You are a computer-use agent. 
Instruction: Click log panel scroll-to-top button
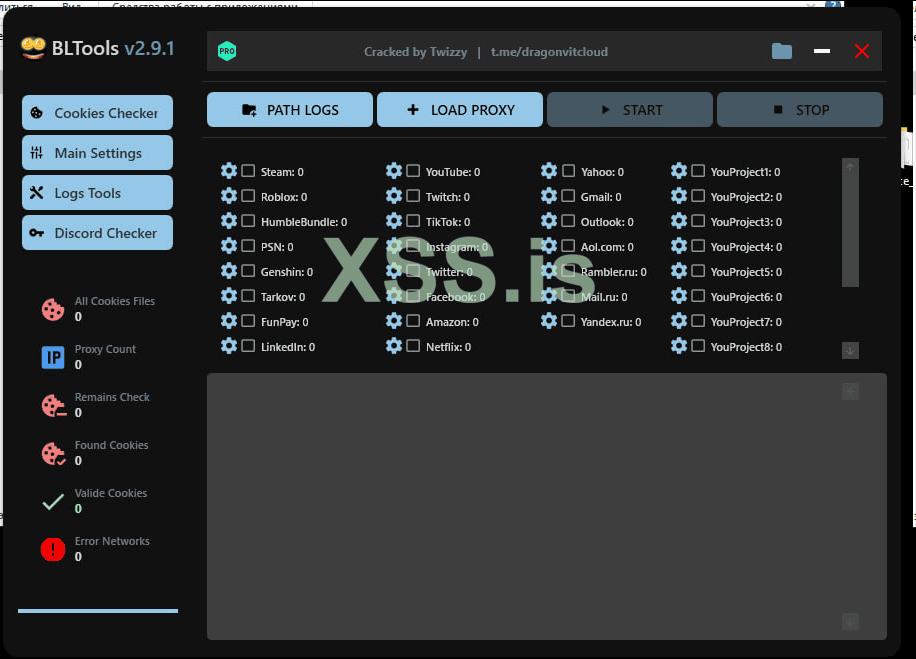coord(851,391)
